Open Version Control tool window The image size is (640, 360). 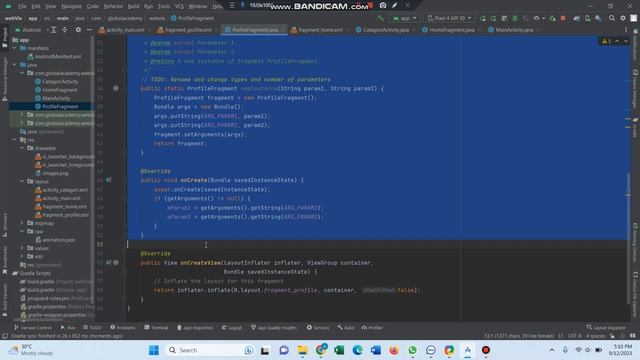[33, 328]
